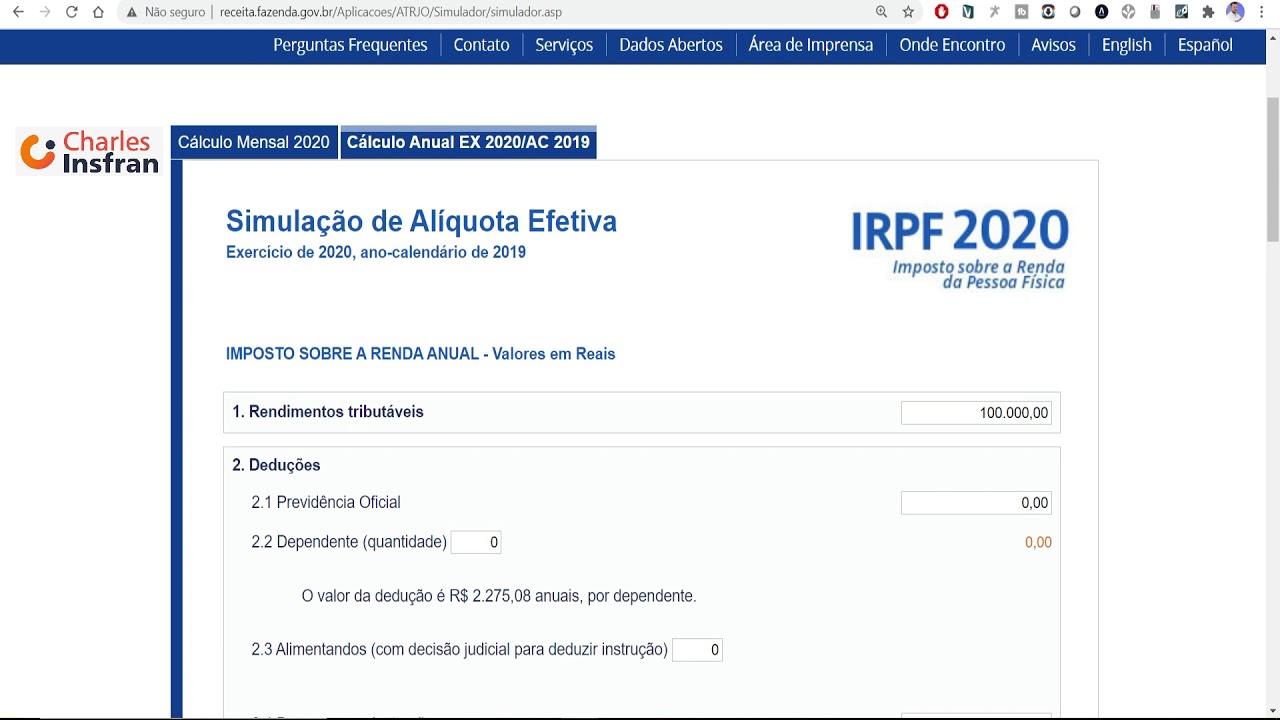Click 'Exercício de 2020, ano-calendário de 2019' text
This screenshot has height=720, width=1280.
click(x=376, y=252)
